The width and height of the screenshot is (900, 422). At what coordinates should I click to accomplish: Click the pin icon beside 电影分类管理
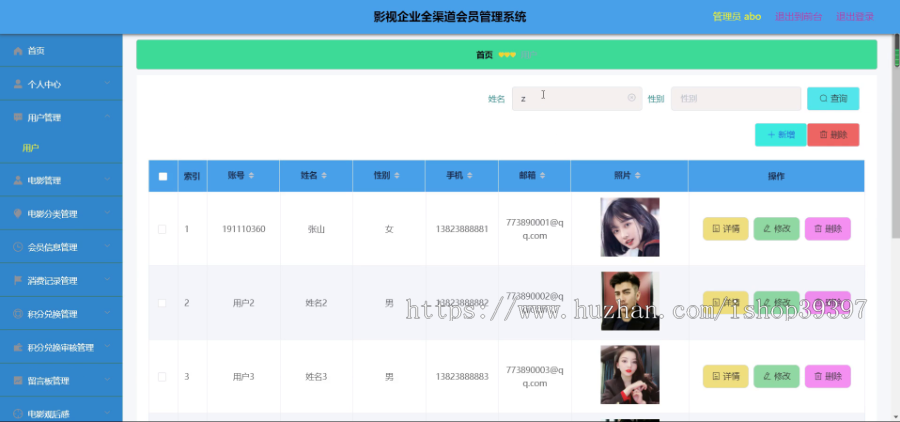(x=18, y=214)
